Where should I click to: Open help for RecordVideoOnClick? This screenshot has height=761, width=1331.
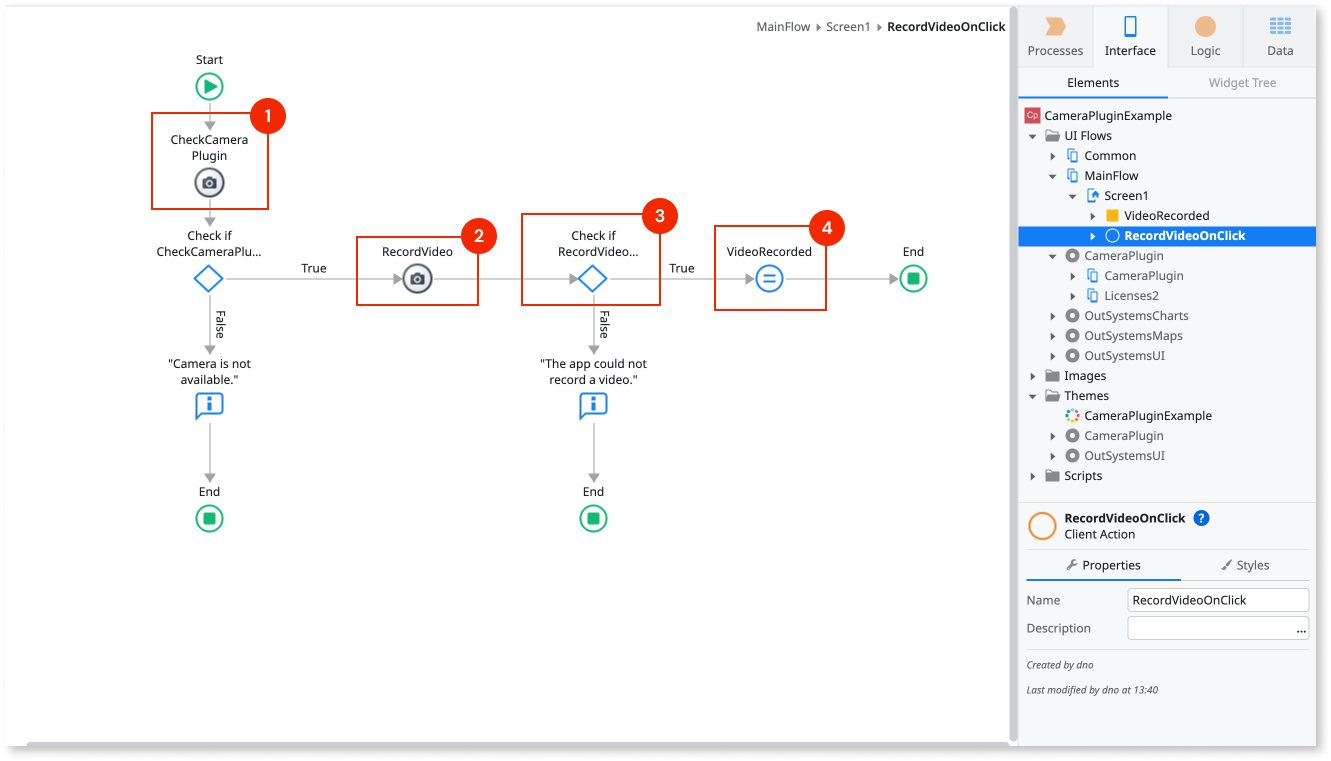(x=1202, y=518)
